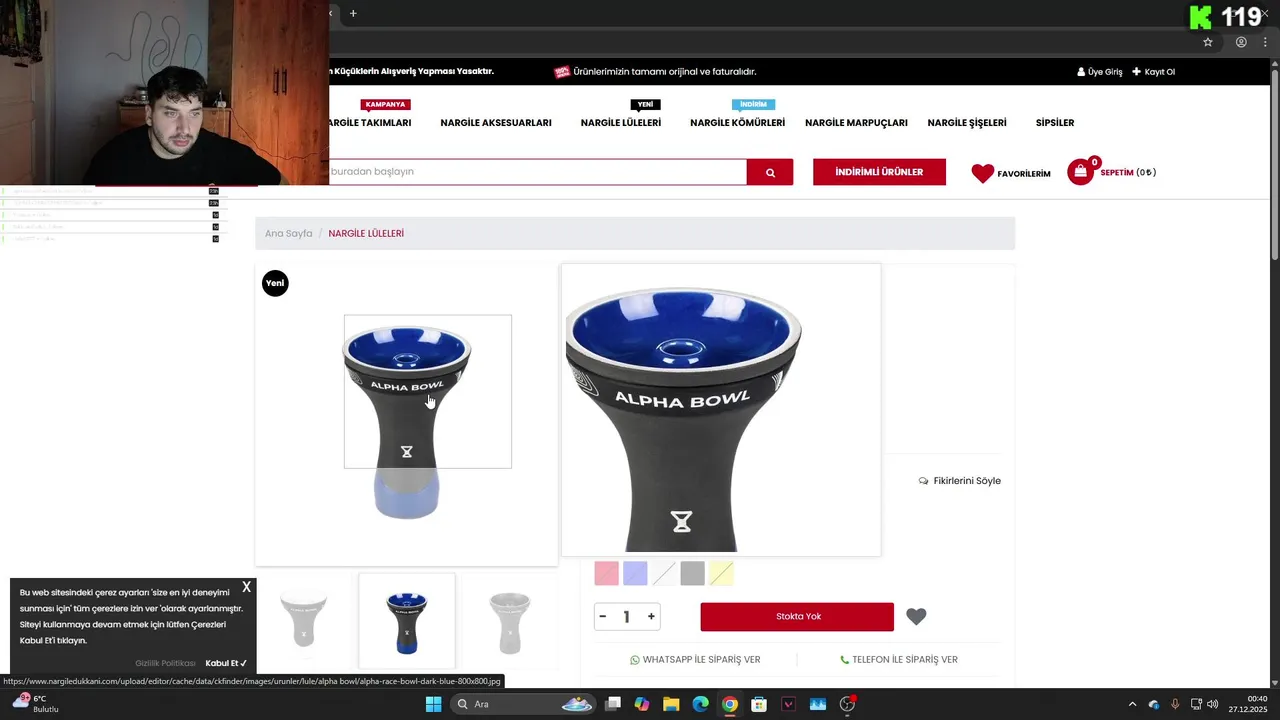
Task: Open Gizlilik Politikası link
Action: 165,663
